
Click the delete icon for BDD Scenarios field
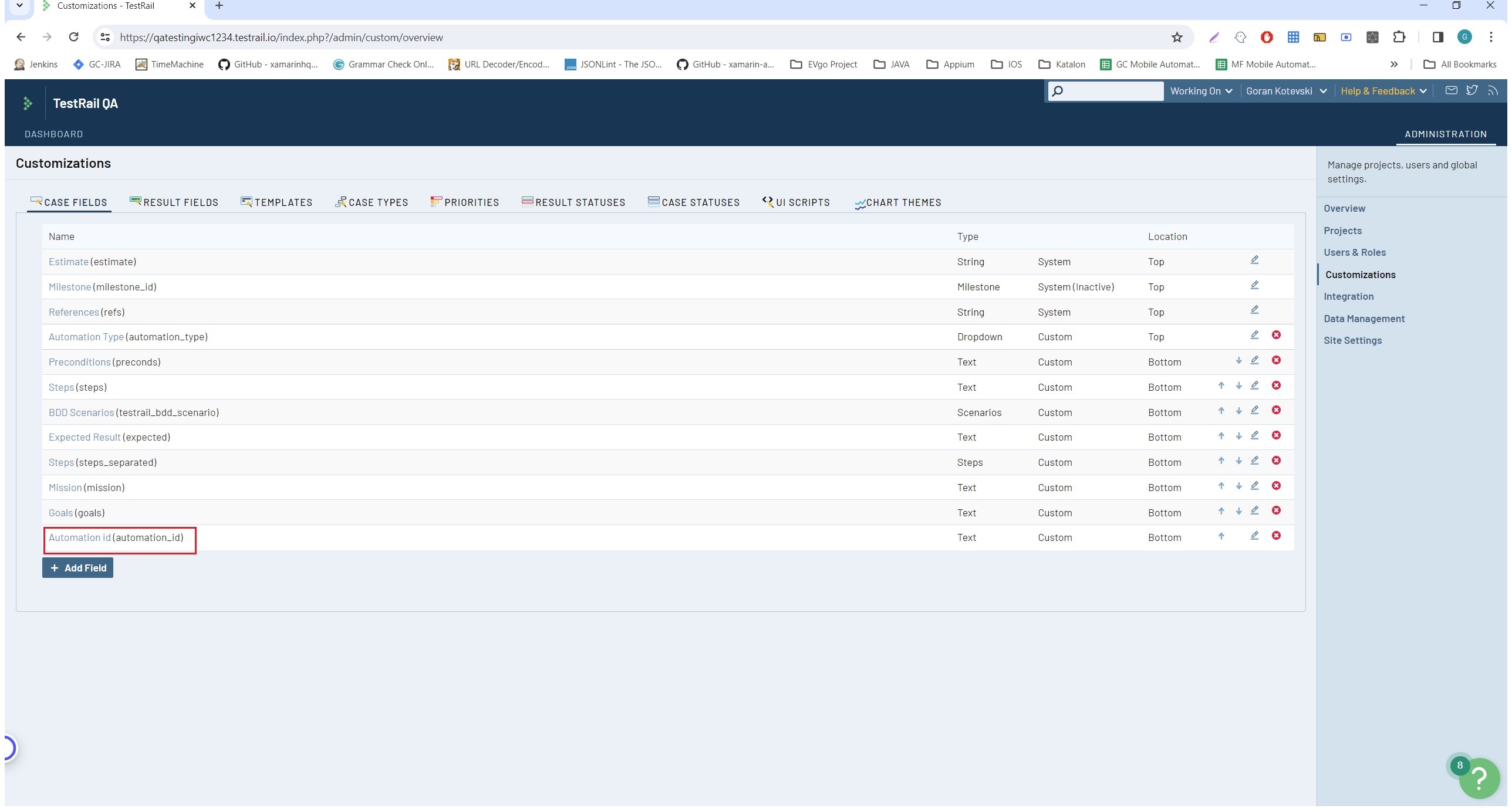1277,410
